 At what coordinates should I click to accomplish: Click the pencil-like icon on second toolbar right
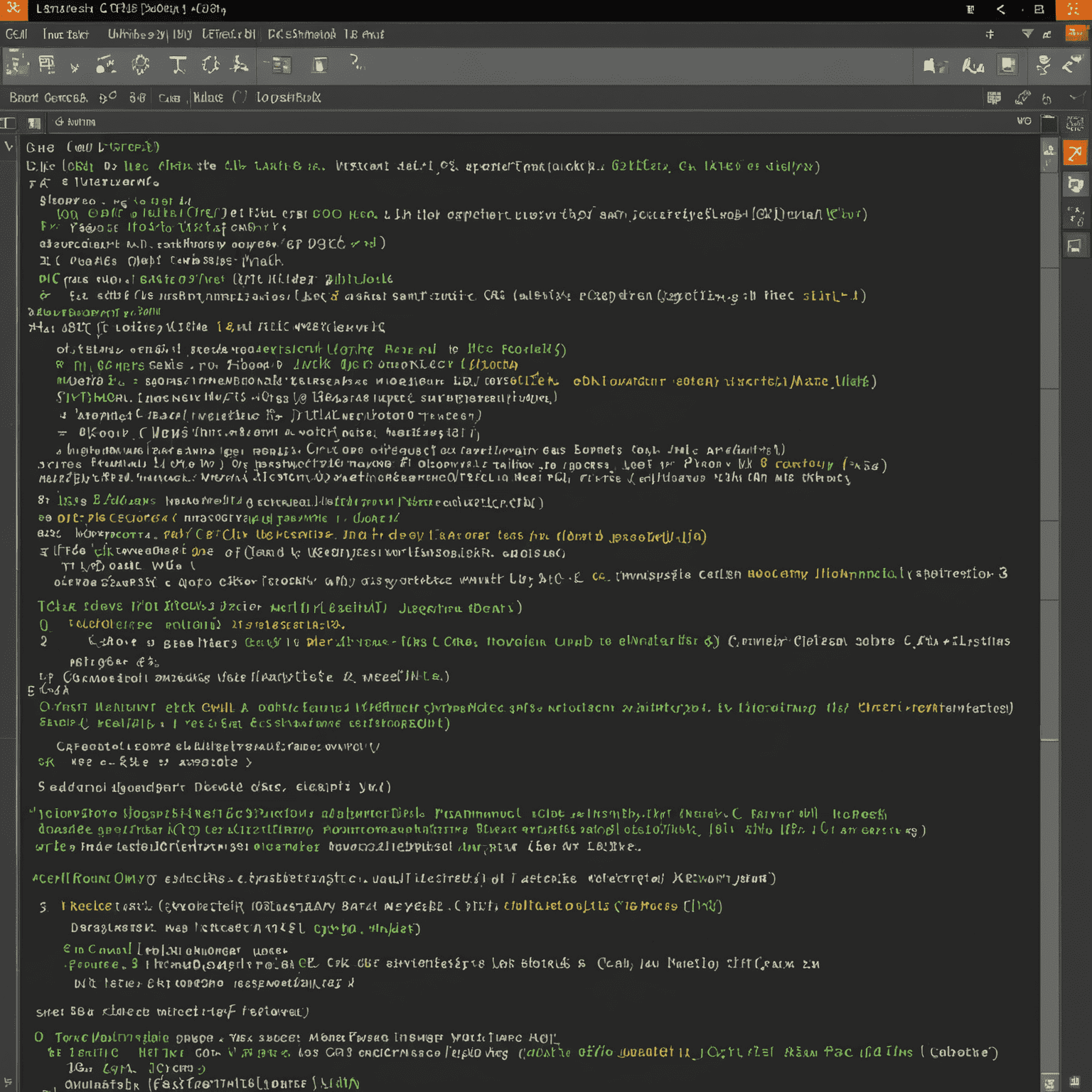[1022, 97]
